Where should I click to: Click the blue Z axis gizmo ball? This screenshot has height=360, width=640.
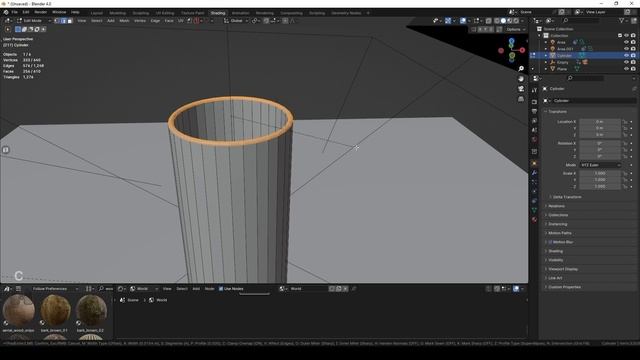point(511,41)
